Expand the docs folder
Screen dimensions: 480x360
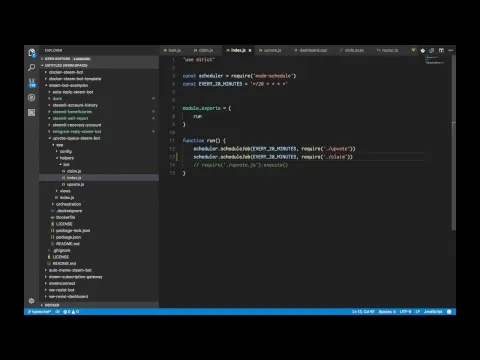point(99,99)
